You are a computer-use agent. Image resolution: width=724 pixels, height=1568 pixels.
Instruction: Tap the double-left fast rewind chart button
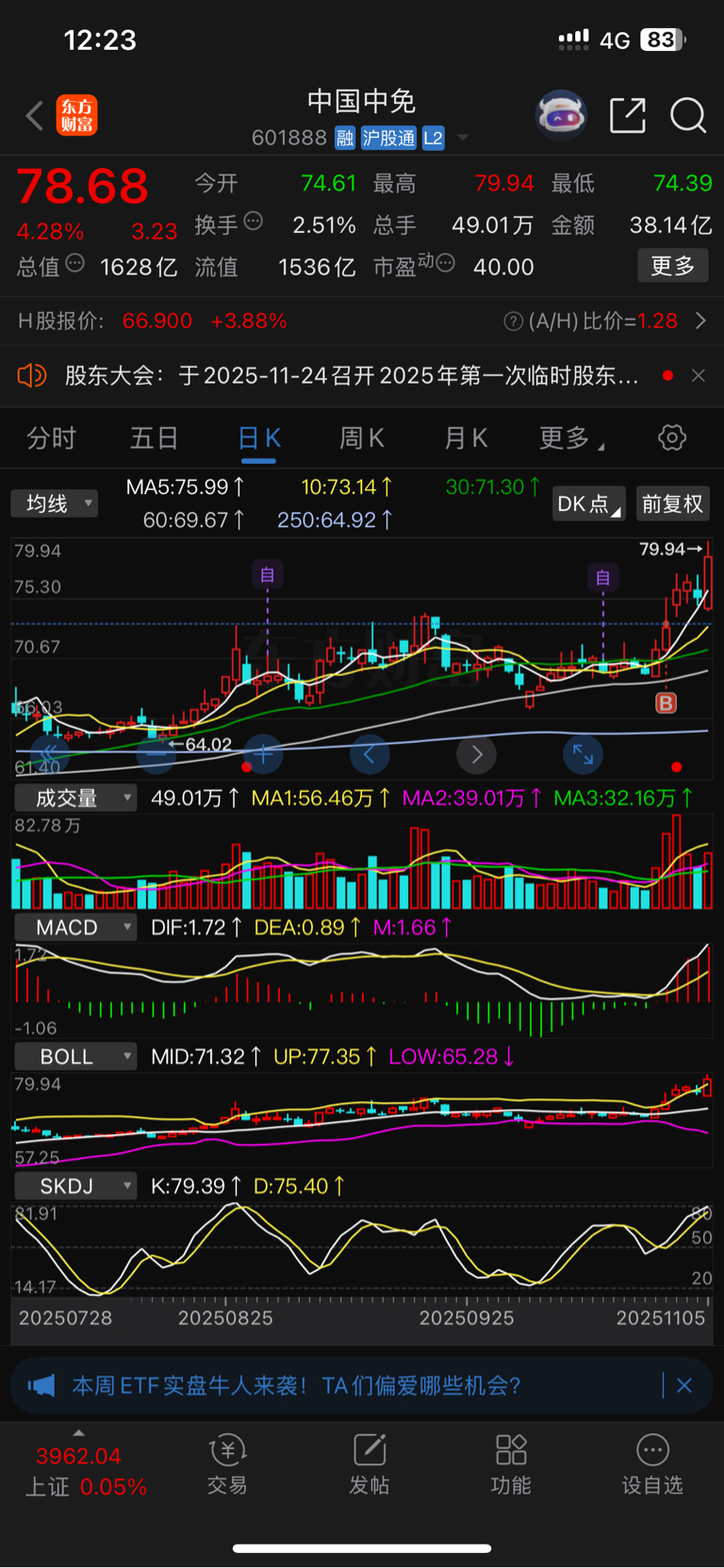tap(50, 754)
